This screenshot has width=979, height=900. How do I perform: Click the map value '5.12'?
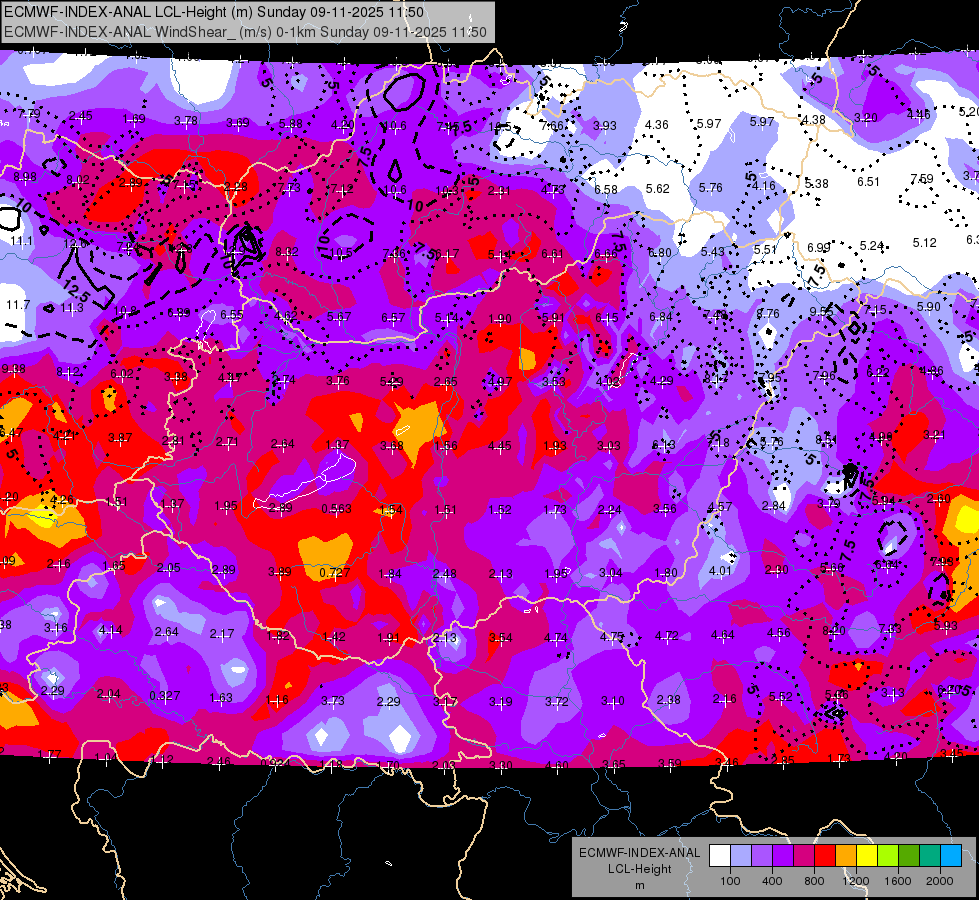(x=925, y=242)
